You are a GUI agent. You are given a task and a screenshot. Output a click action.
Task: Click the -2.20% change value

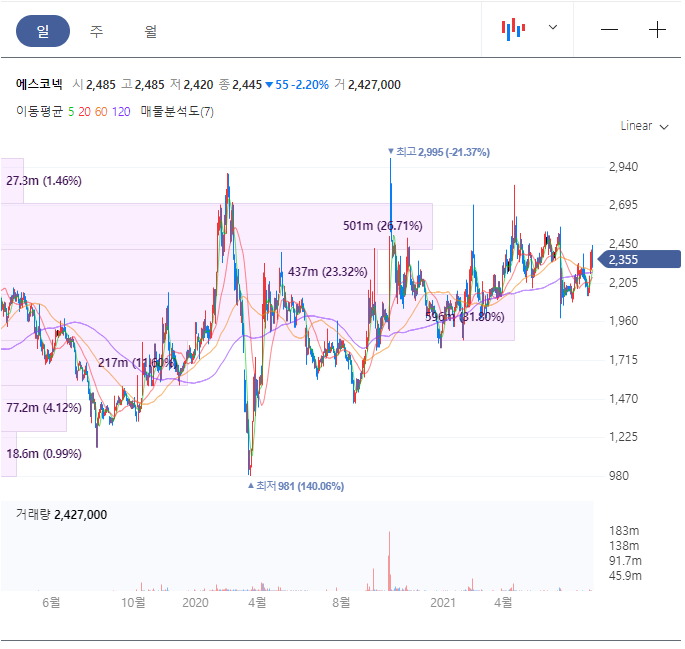310,85
